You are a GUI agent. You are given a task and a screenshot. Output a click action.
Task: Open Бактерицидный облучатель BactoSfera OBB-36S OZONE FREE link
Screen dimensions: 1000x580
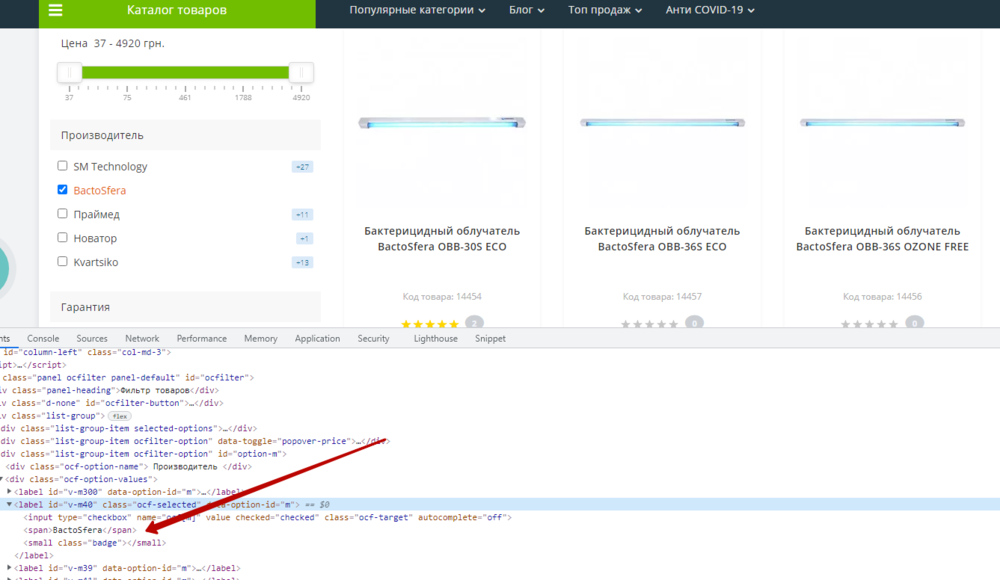[882, 239]
